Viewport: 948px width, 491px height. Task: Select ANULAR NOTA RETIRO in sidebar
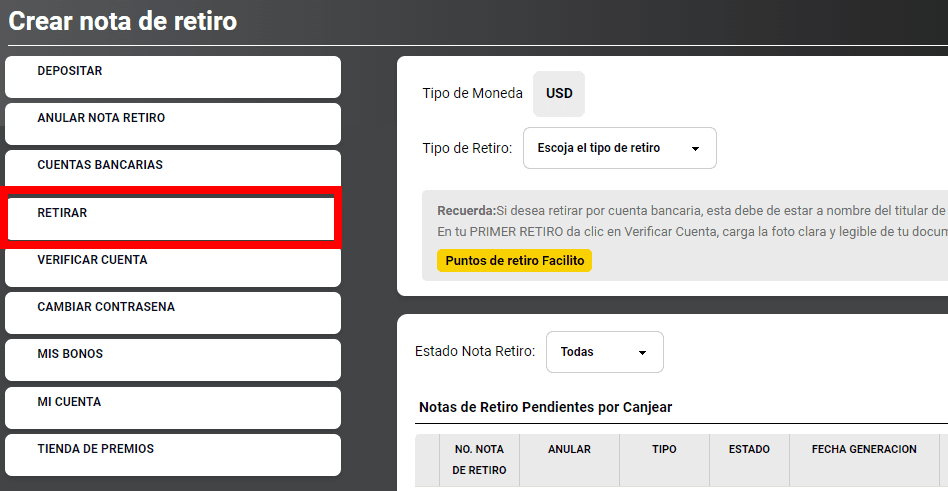point(173,124)
